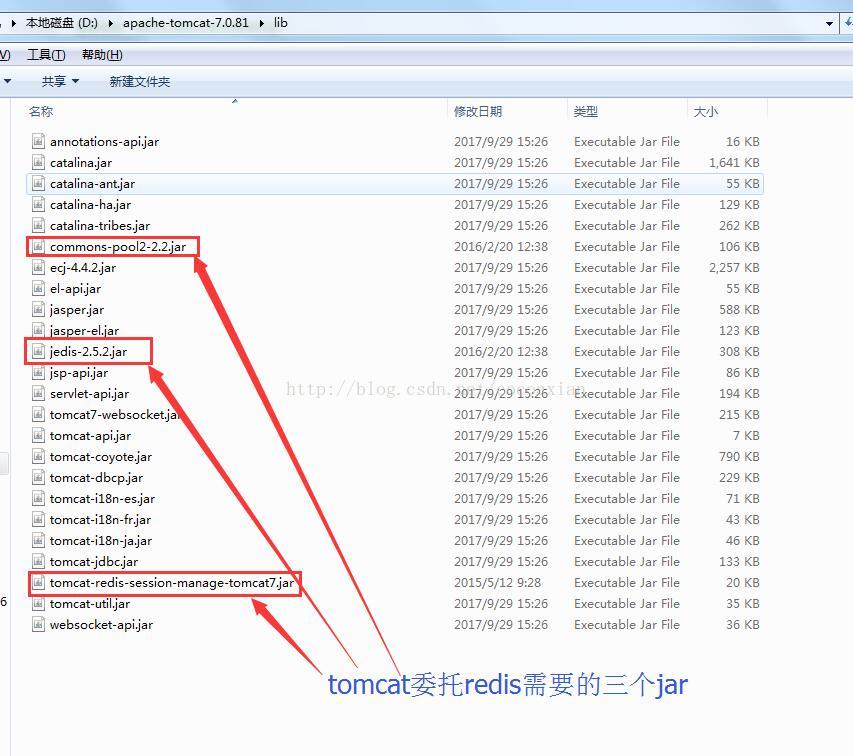853x756 pixels.
Task: Go to 本地磁盘 (D:) in the breadcrumb
Action: pyautogui.click(x=61, y=23)
